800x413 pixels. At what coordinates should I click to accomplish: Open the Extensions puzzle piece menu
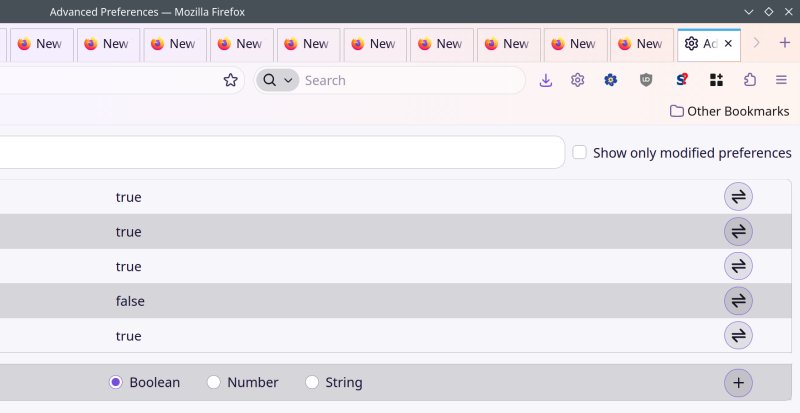pyautogui.click(x=749, y=80)
